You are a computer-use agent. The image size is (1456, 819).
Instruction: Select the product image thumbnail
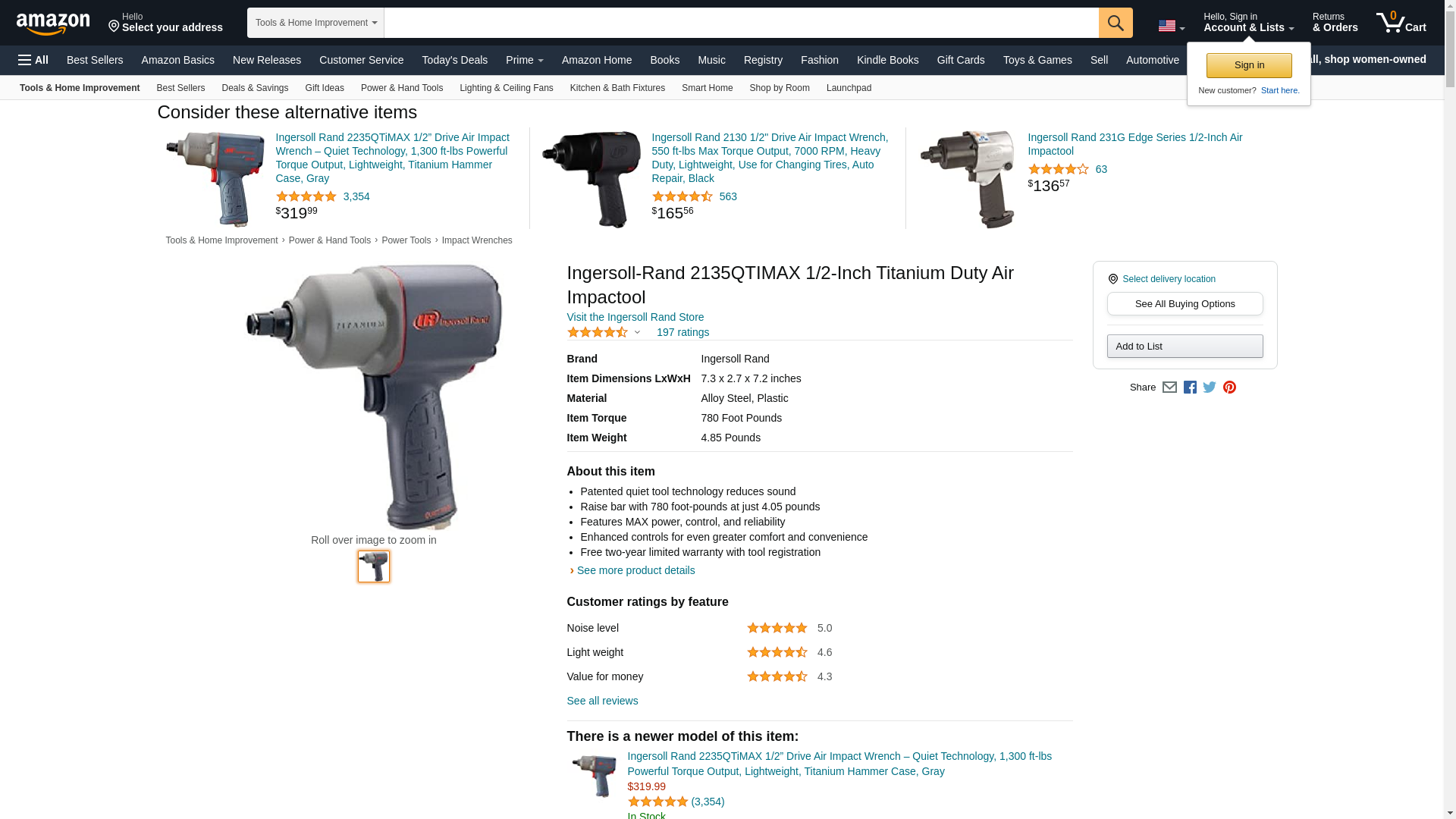(x=374, y=566)
